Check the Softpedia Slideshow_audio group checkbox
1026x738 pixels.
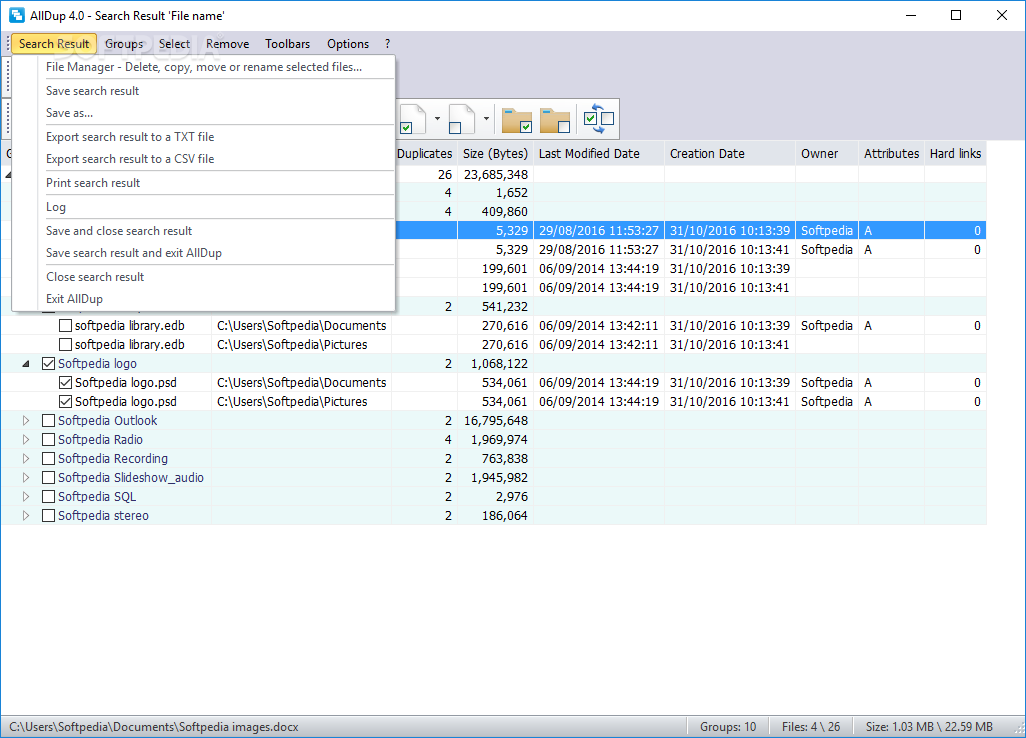click(x=48, y=478)
